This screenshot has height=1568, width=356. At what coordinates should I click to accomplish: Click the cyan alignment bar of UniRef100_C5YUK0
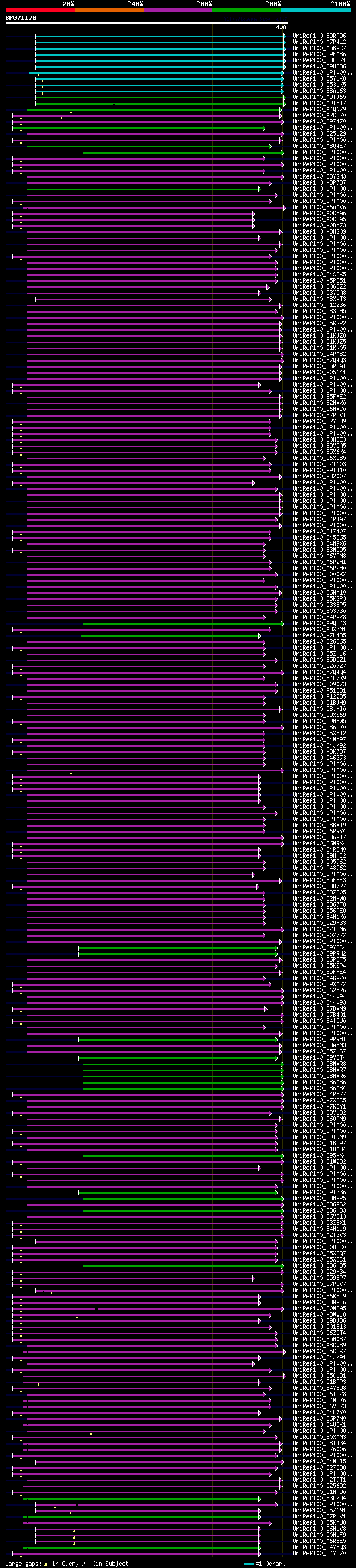point(160,79)
